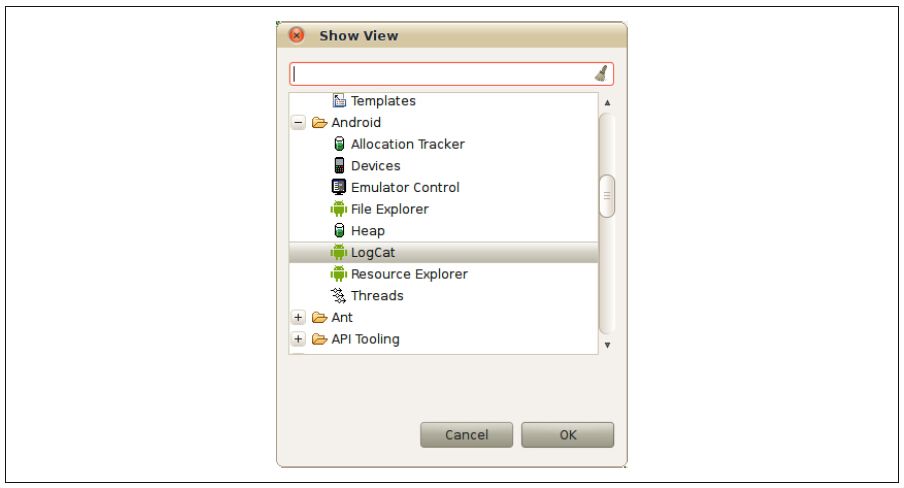Click the File Explorer android icon
904x488 pixels.
click(x=339, y=209)
